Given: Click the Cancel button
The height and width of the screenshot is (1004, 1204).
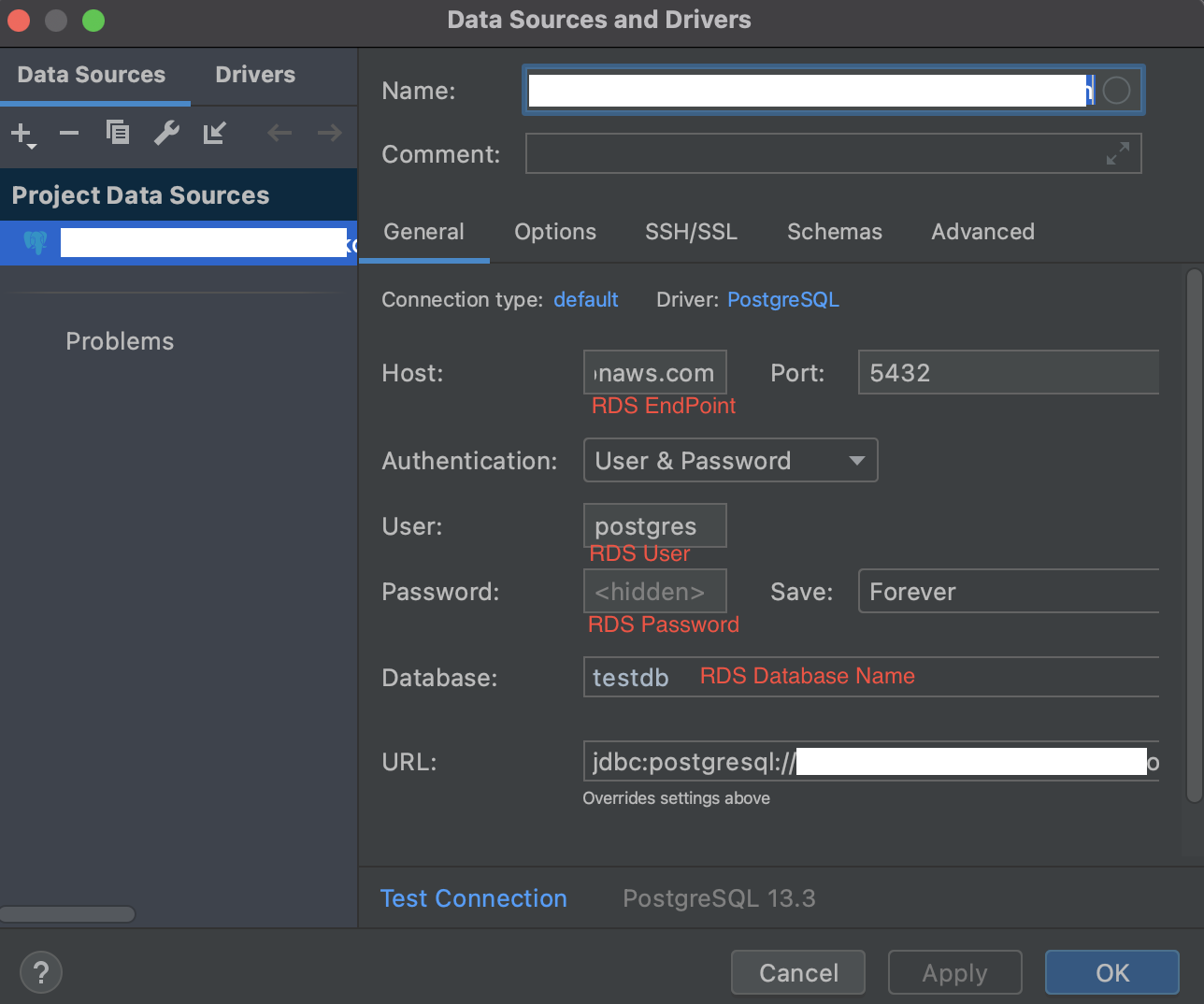Looking at the screenshot, I should pyautogui.click(x=798, y=973).
